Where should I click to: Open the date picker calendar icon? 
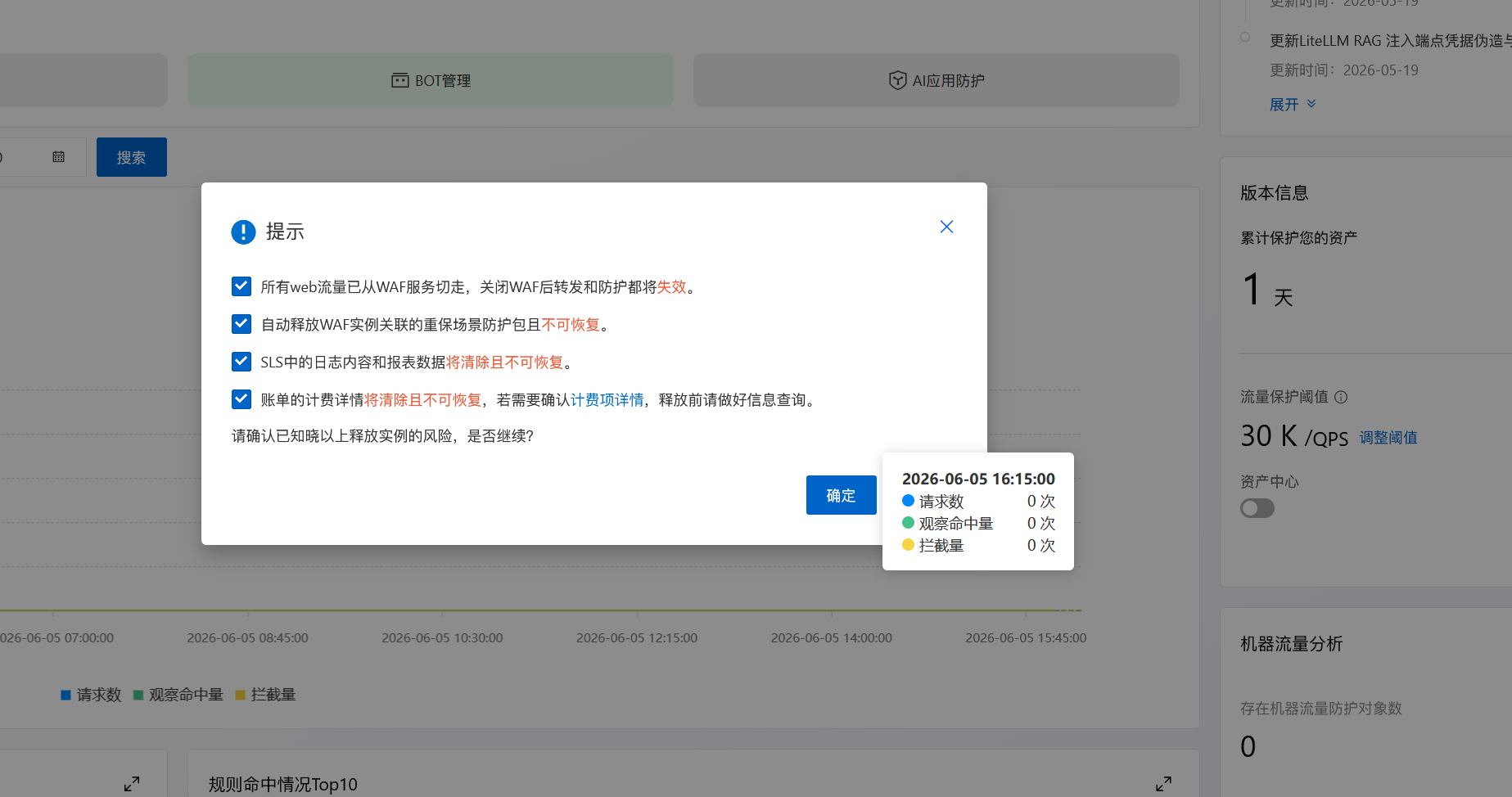coord(58,156)
